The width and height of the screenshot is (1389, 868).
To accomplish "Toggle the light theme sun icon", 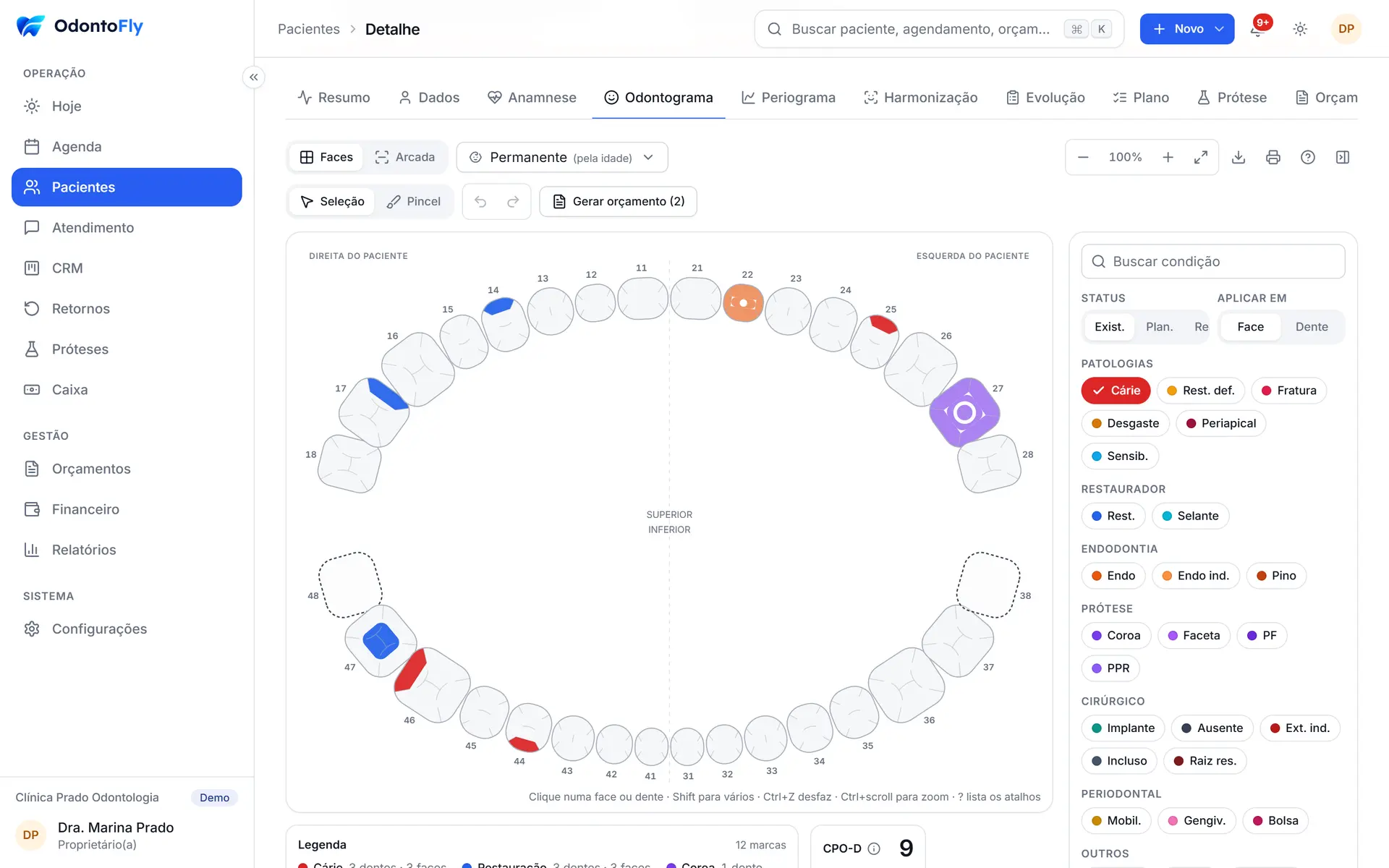I will [x=1300, y=29].
